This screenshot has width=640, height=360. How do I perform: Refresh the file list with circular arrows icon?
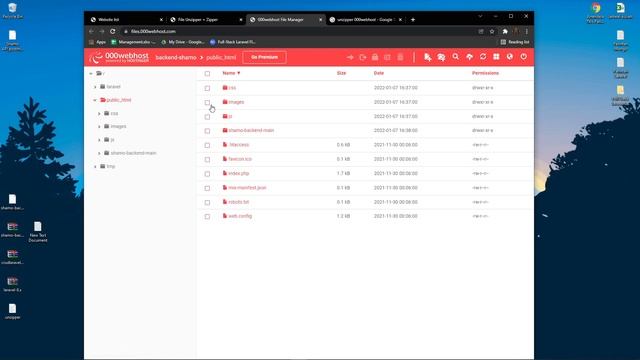click(483, 57)
